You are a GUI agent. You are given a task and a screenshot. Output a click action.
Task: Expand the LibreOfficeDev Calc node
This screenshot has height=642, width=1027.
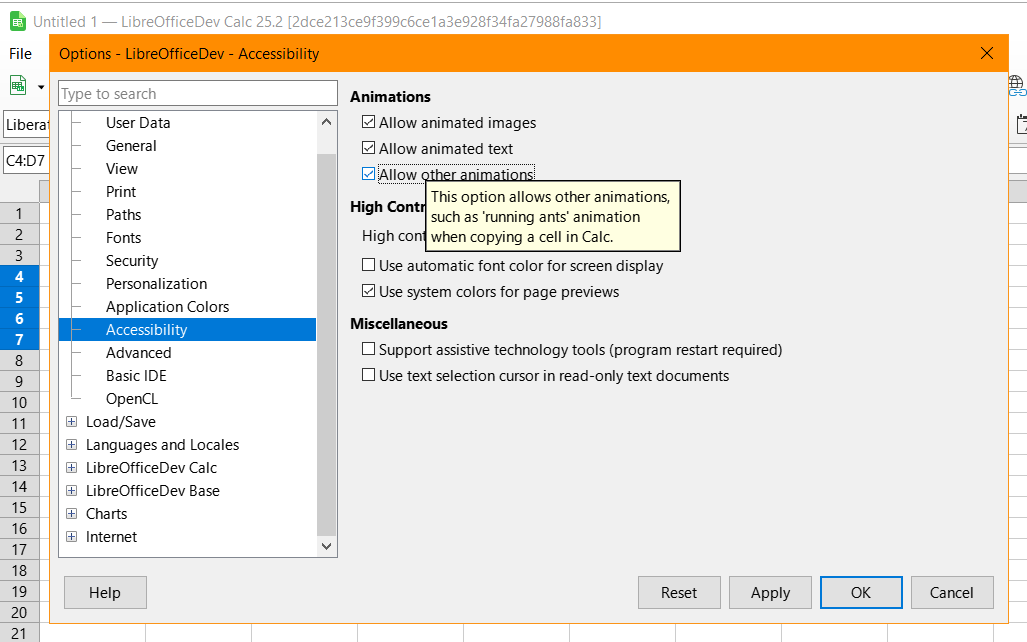coord(72,467)
